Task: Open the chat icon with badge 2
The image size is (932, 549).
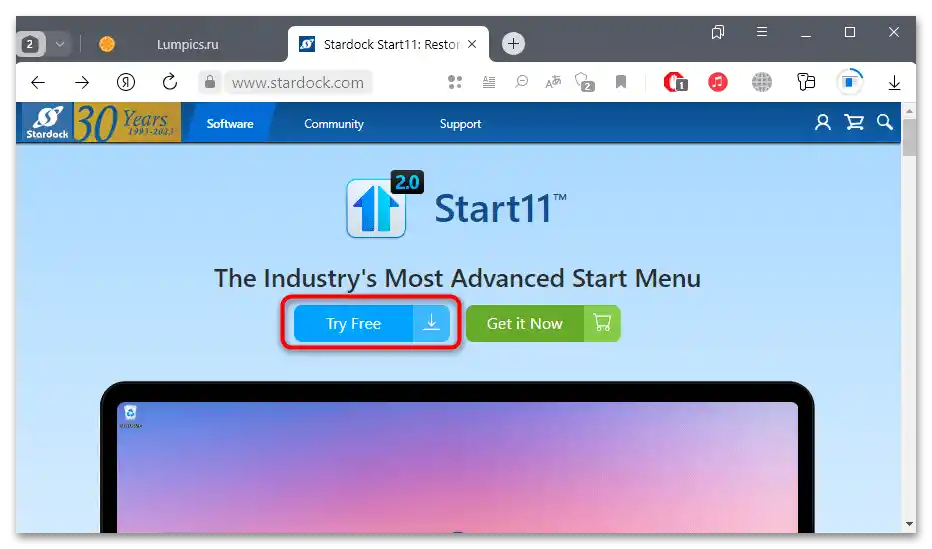Action: pos(585,83)
